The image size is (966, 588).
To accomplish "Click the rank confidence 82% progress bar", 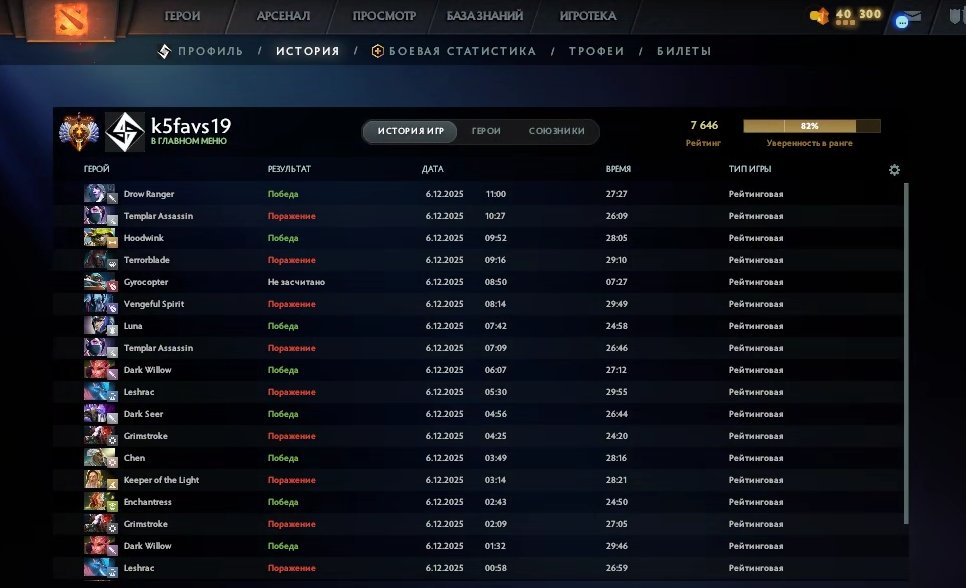I will coord(811,127).
